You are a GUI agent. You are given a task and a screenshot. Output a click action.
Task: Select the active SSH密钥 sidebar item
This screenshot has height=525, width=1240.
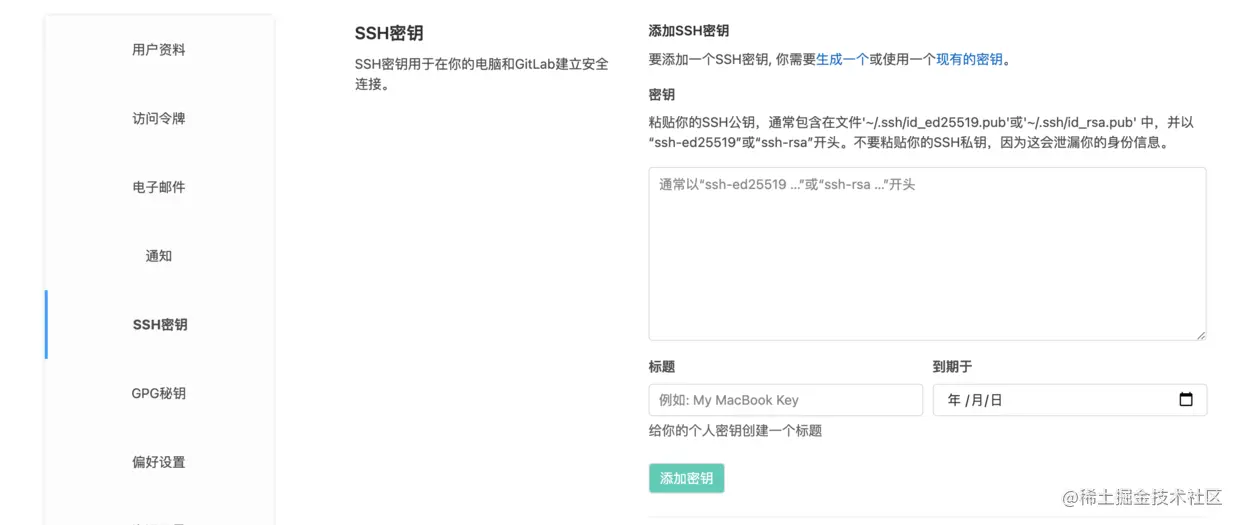[160, 325]
